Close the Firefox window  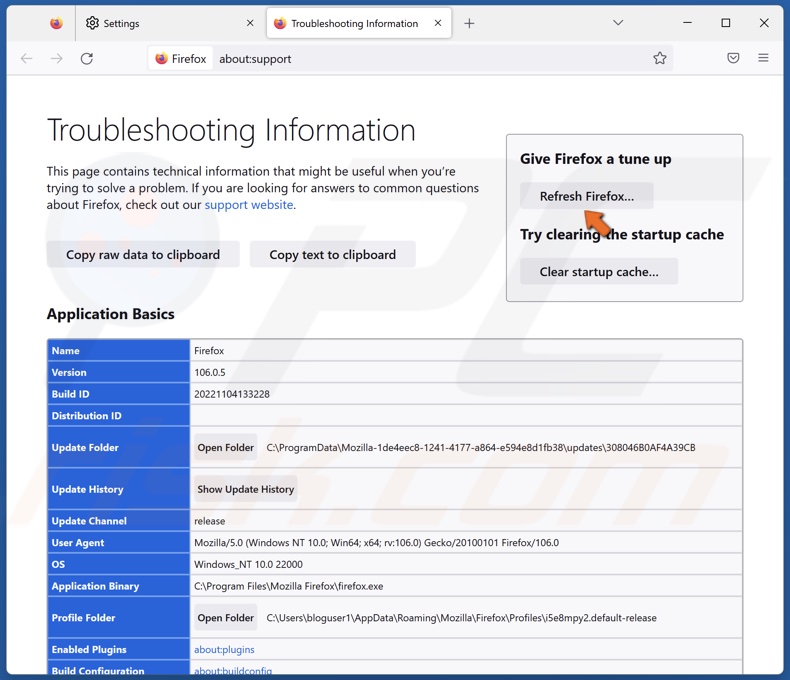764,23
